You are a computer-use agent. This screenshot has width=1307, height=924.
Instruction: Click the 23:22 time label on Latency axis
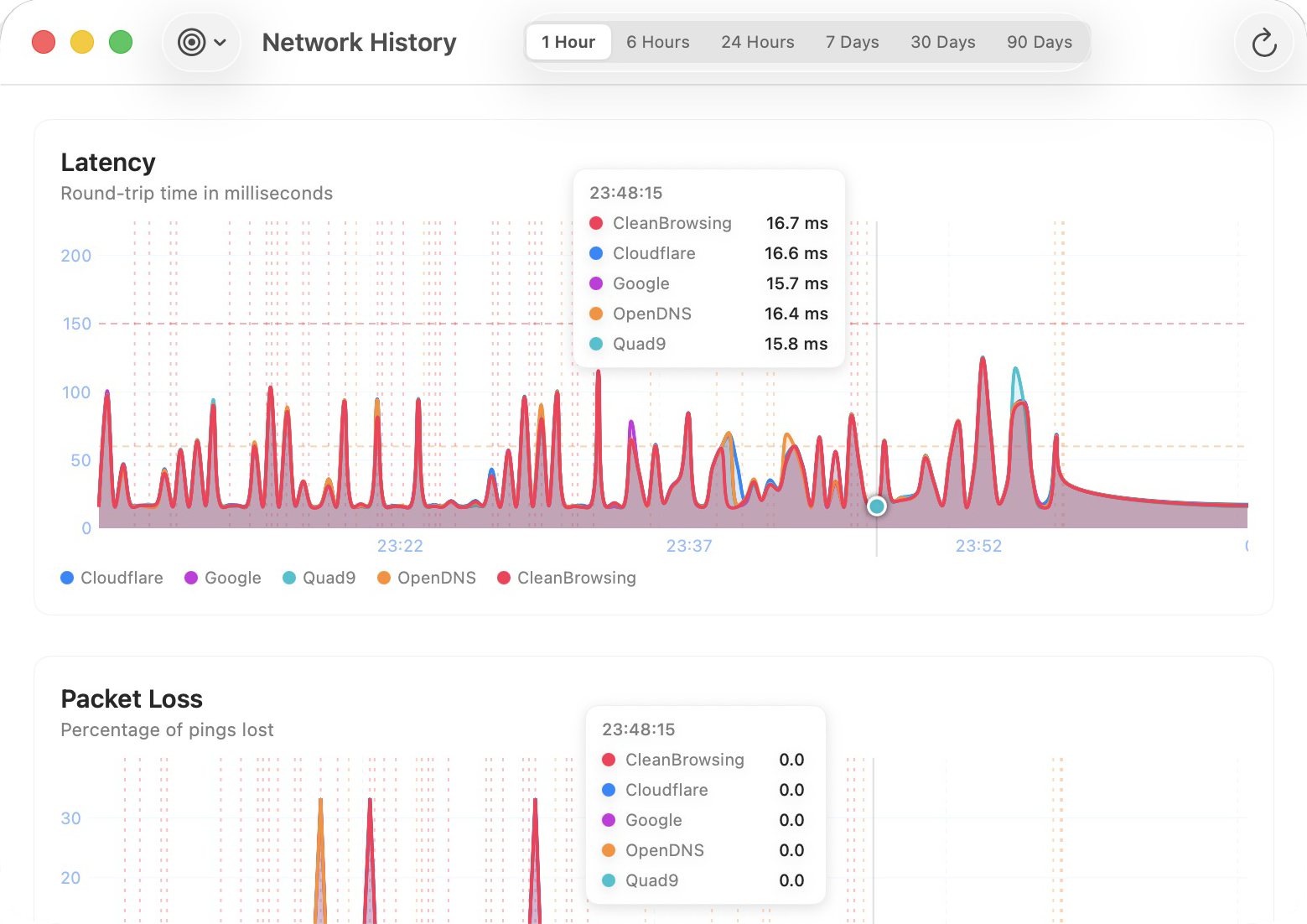pyautogui.click(x=400, y=546)
